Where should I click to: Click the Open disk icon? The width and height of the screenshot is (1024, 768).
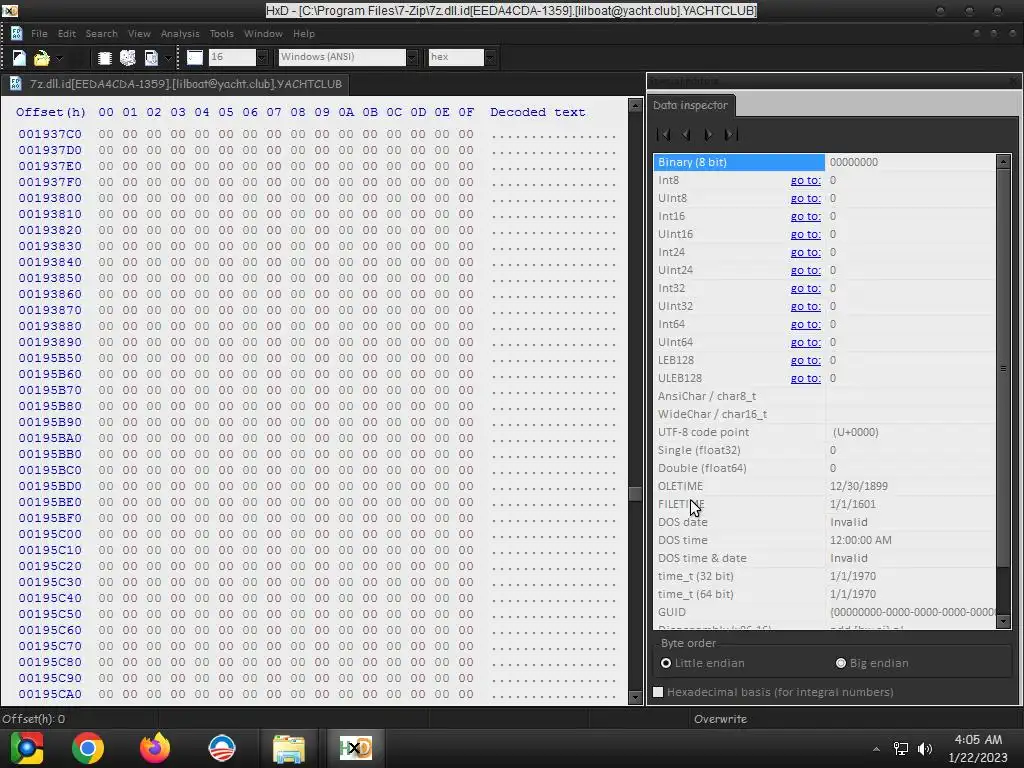tap(128, 58)
